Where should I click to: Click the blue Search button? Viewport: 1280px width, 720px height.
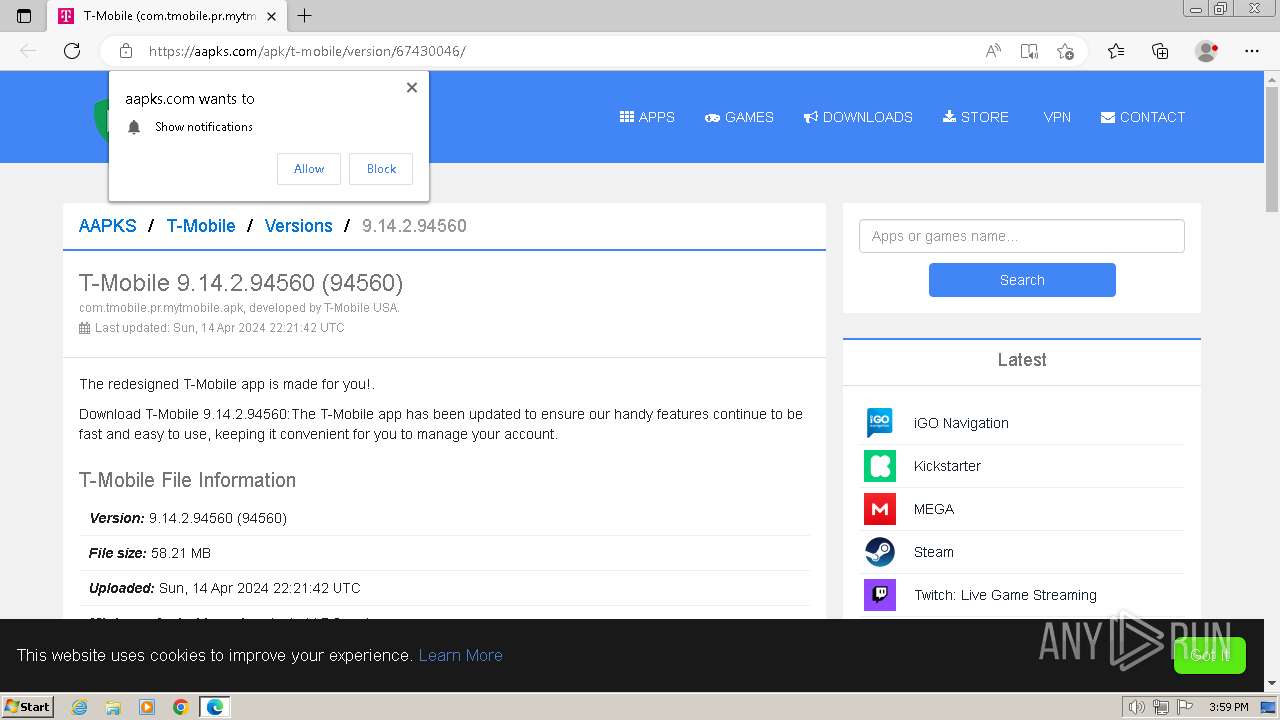[x=1022, y=280]
